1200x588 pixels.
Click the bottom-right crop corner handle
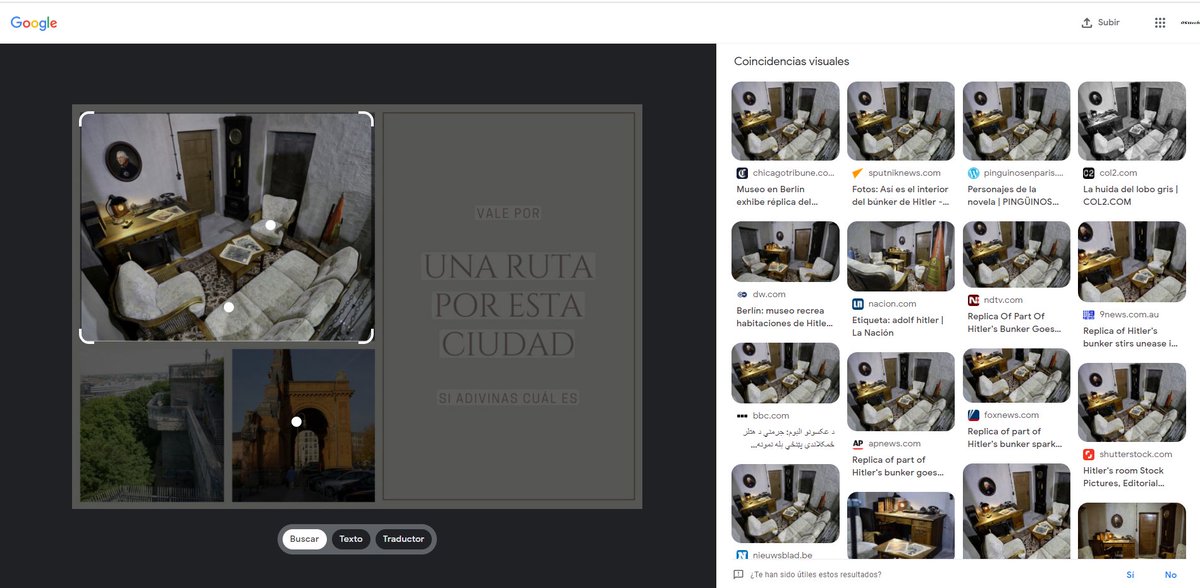[x=367, y=337]
